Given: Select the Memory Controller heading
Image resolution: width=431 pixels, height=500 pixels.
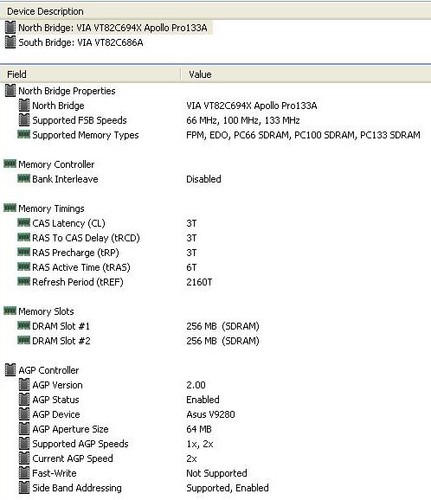Looking at the screenshot, I should pos(56,164).
